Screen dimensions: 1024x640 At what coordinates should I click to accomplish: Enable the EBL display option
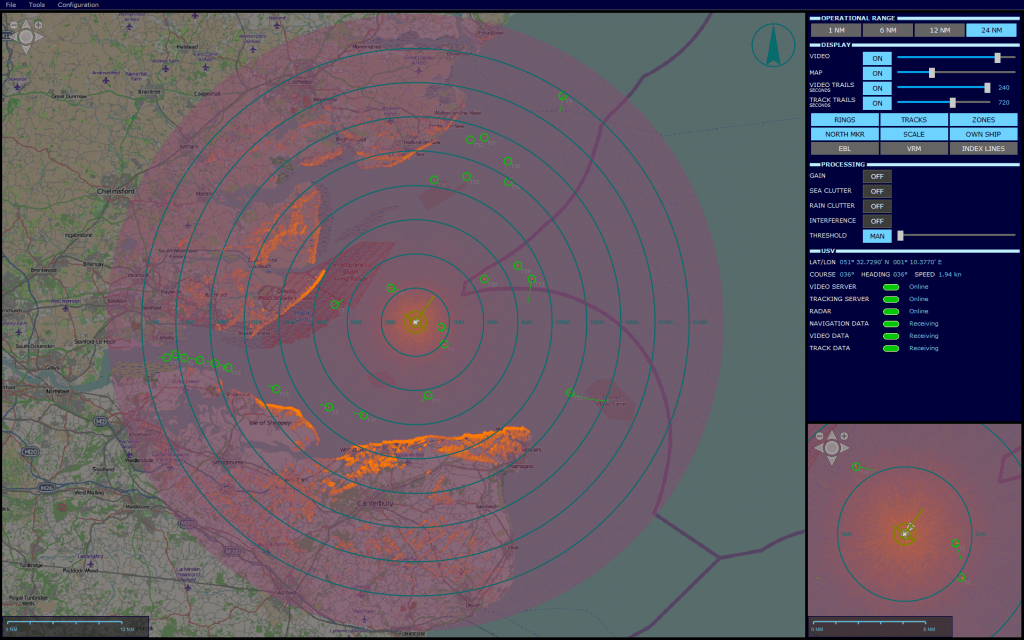pyautogui.click(x=844, y=147)
